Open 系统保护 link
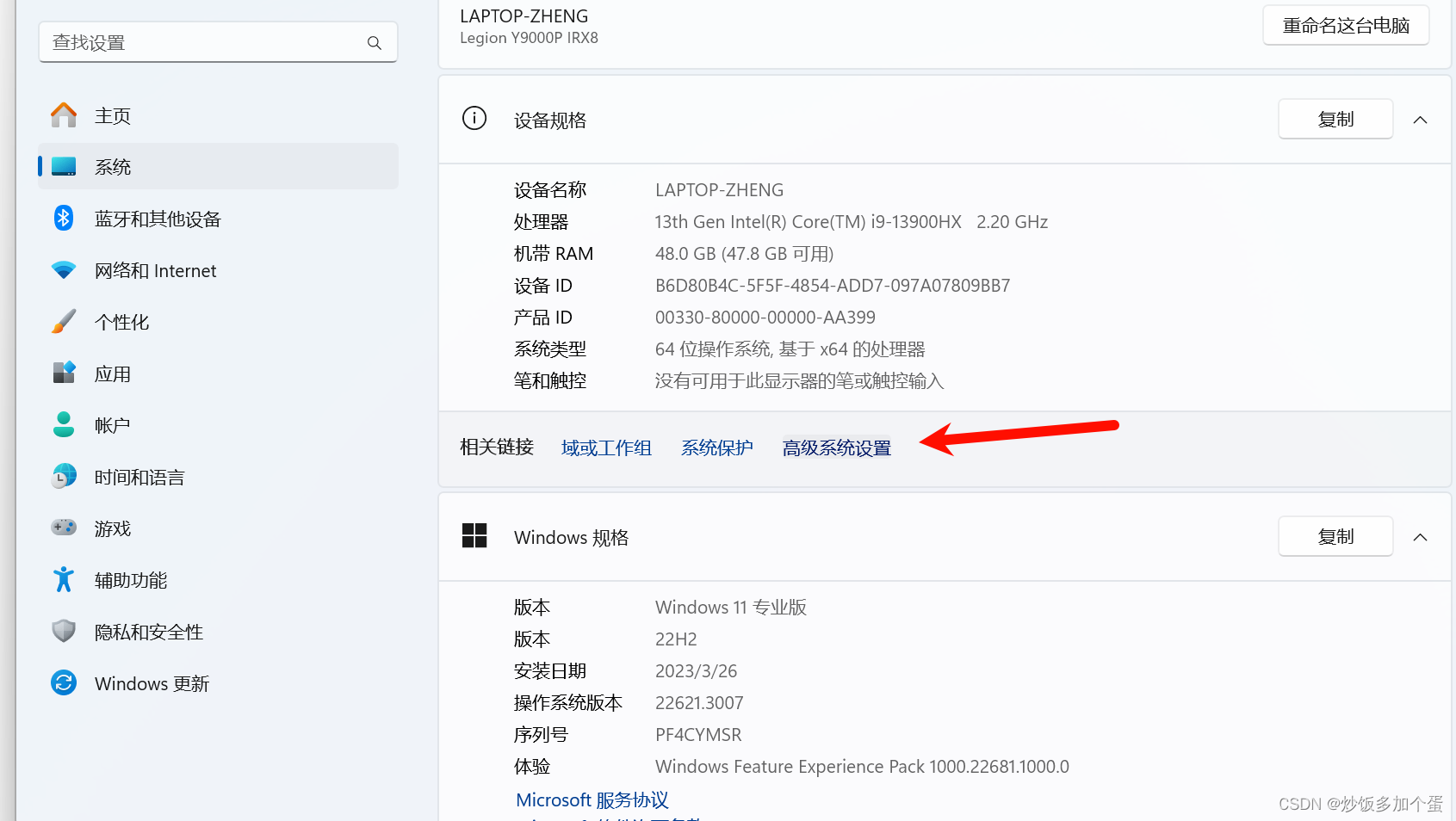This screenshot has width=1456, height=821. click(x=717, y=448)
